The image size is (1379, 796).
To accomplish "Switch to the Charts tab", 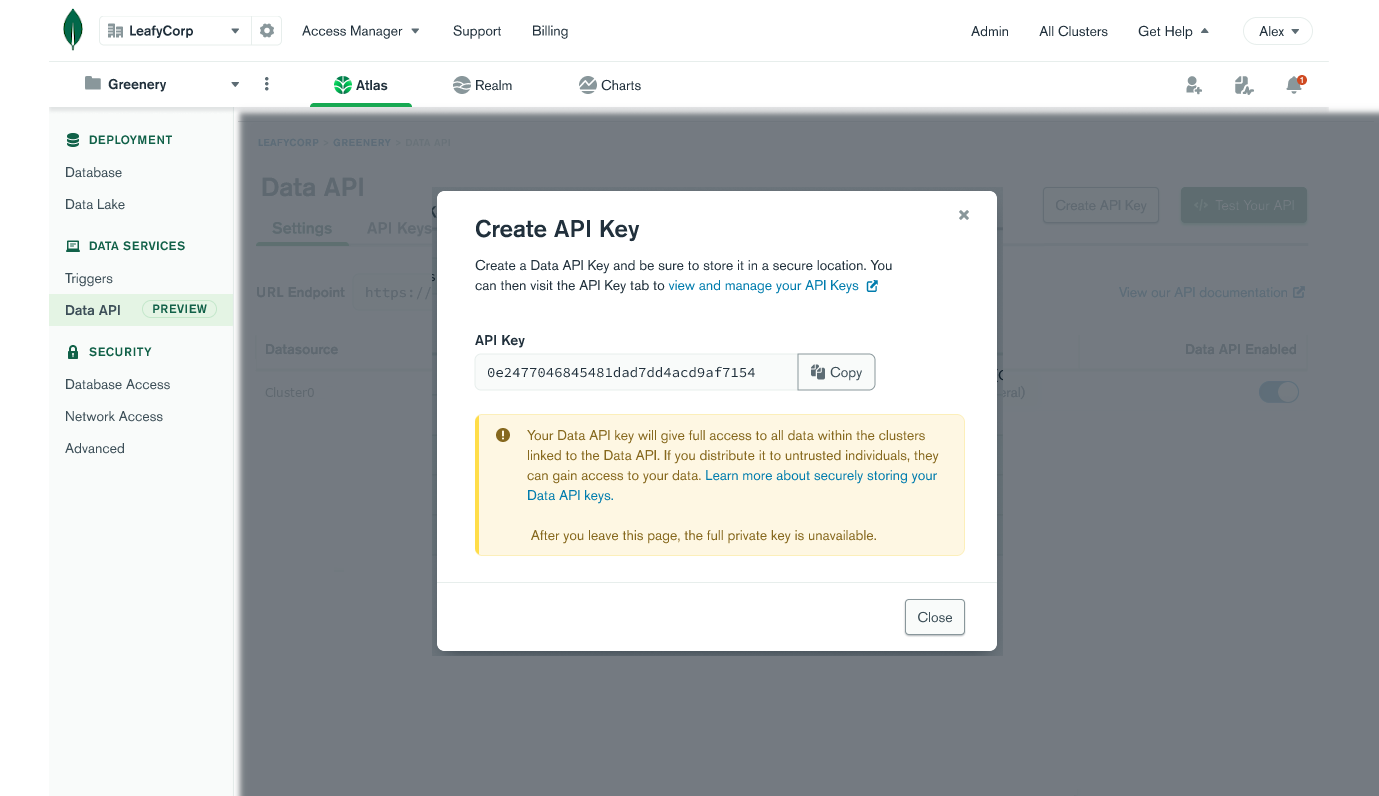I will (x=610, y=85).
